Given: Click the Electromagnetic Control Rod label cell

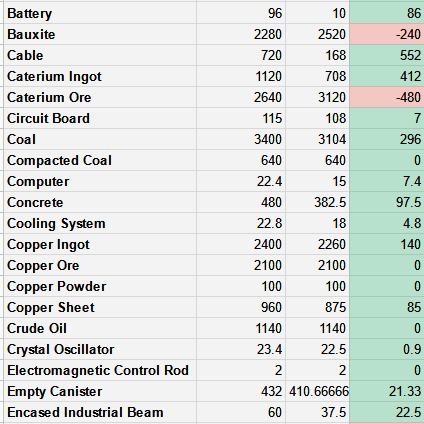Looking at the screenshot, I should click(100, 370).
